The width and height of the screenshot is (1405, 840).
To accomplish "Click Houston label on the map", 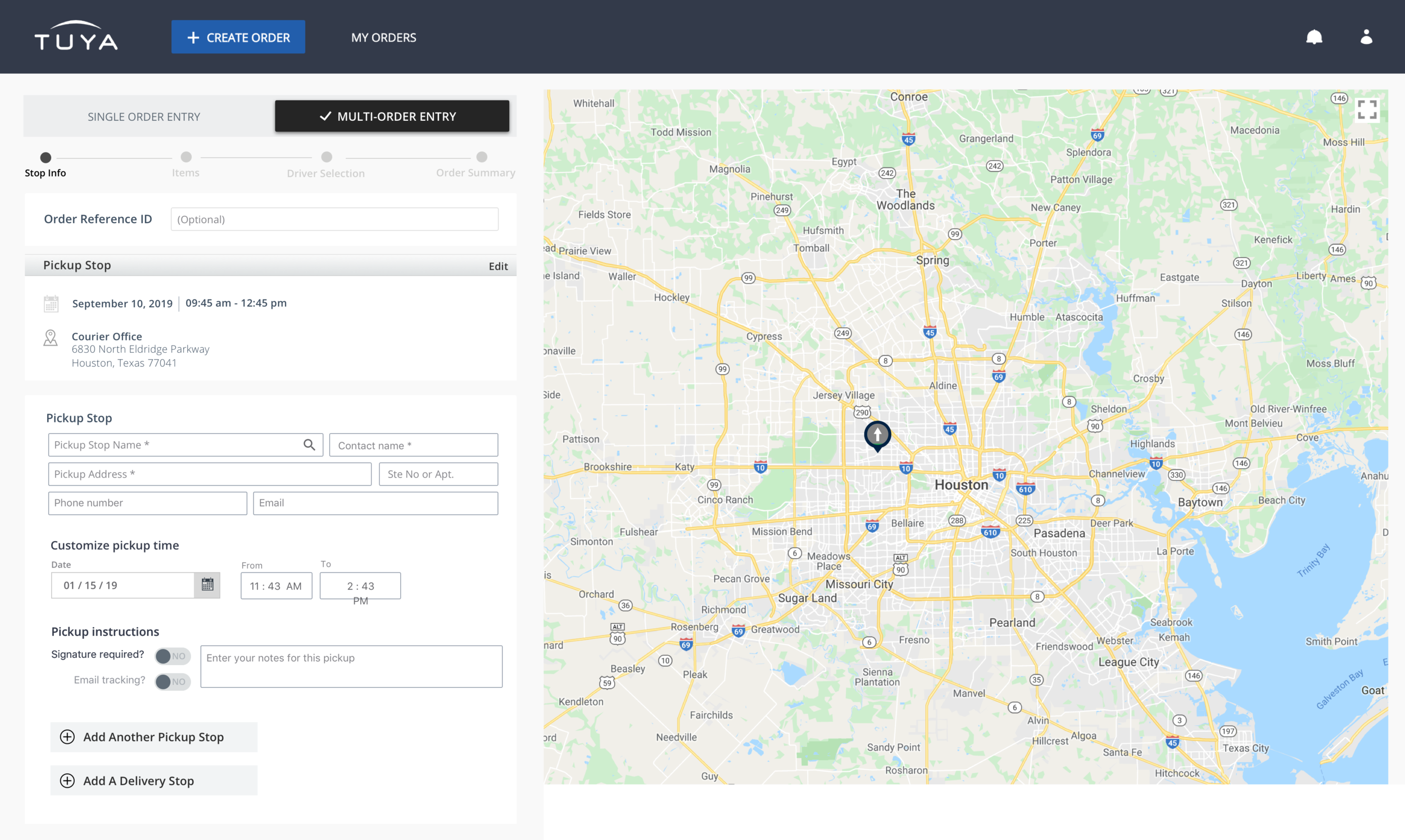I will (x=961, y=485).
